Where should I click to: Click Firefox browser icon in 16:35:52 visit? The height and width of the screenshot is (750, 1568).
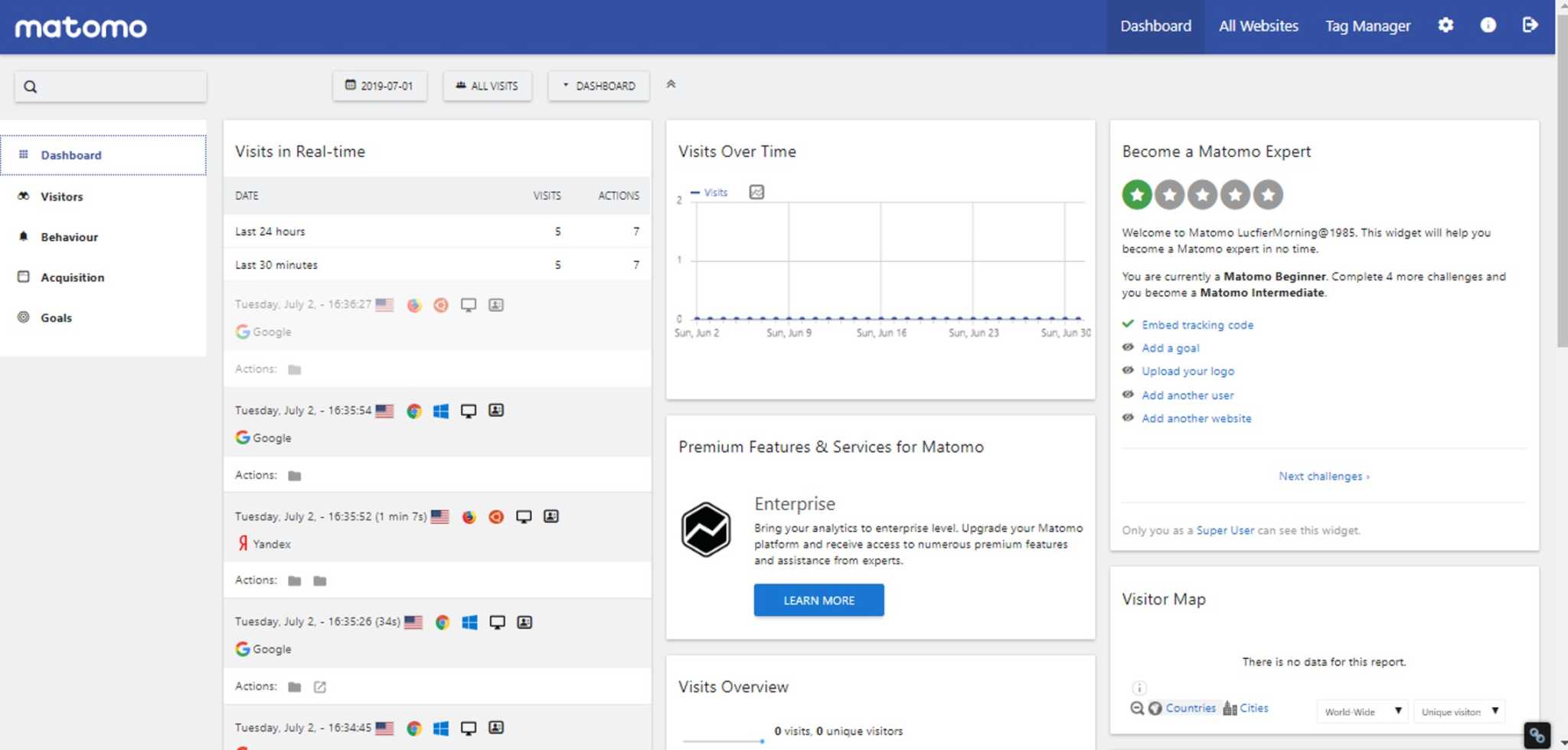point(469,517)
